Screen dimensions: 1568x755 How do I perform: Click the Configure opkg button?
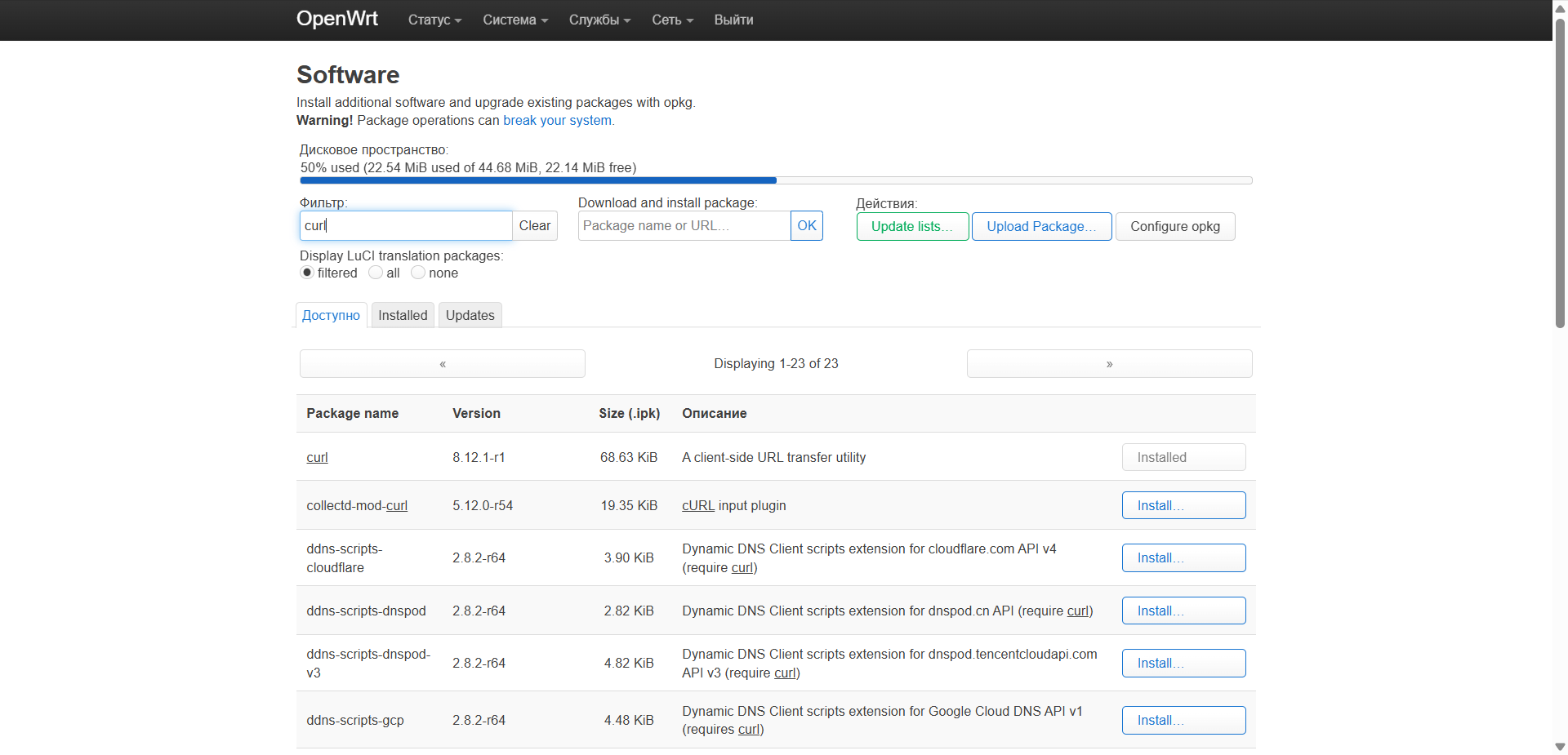(x=1174, y=226)
